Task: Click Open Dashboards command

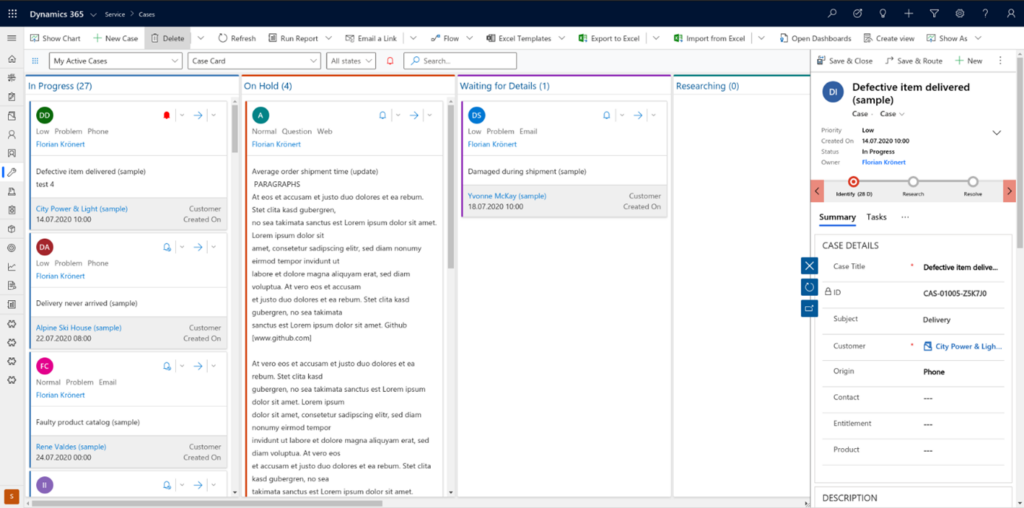Action: [815, 39]
